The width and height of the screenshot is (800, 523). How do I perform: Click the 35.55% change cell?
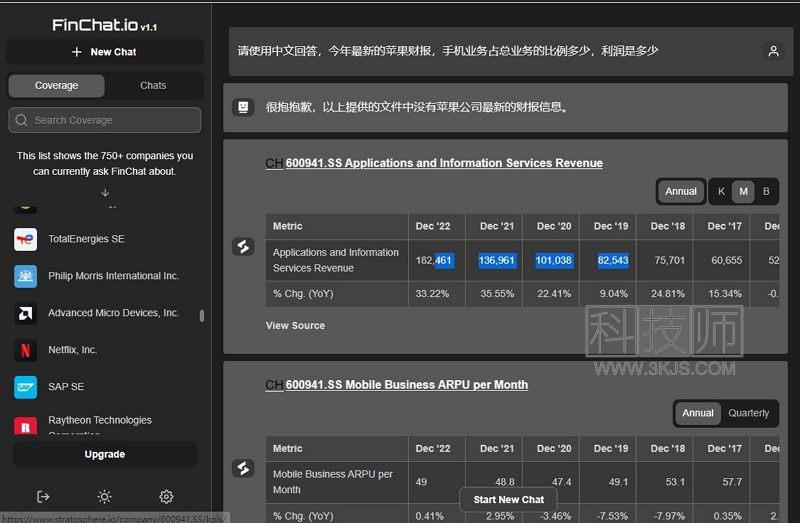(494, 294)
